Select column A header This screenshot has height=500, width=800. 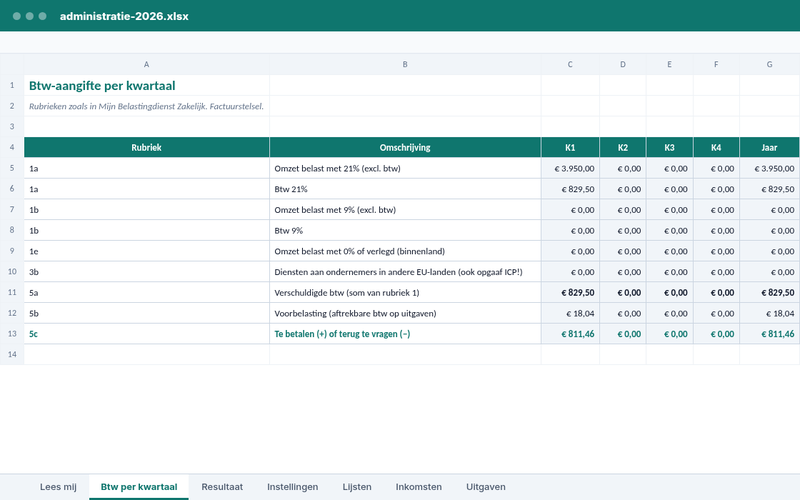tap(146, 64)
